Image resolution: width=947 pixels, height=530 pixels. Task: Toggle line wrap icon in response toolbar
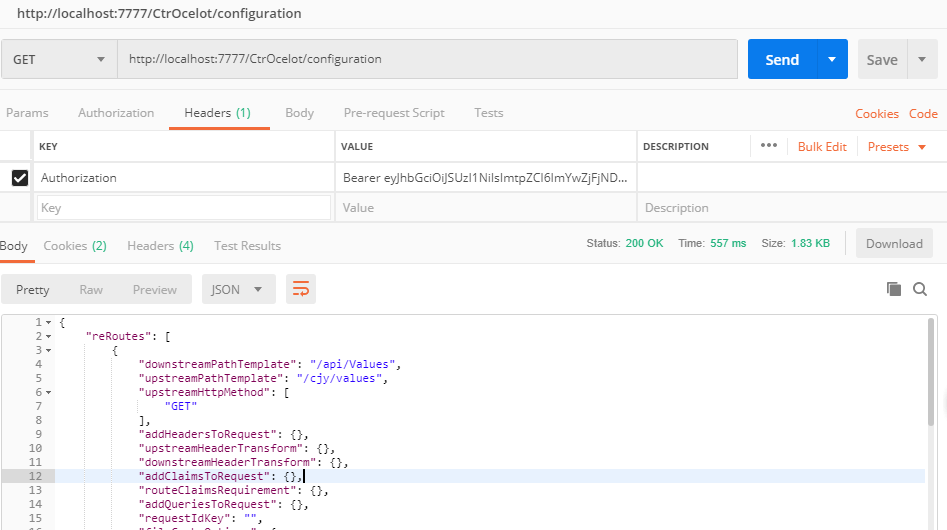pyautogui.click(x=301, y=289)
